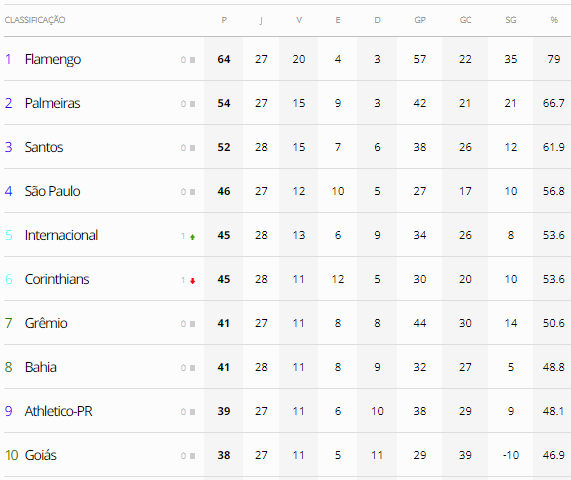The width and height of the screenshot is (571, 480).
Task: Click the SG goal-difference column header
Action: (x=511, y=20)
